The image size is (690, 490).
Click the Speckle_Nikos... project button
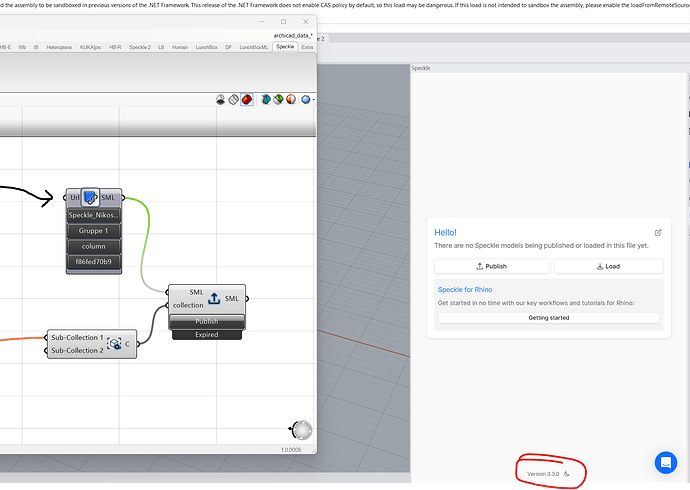pyautogui.click(x=94, y=215)
